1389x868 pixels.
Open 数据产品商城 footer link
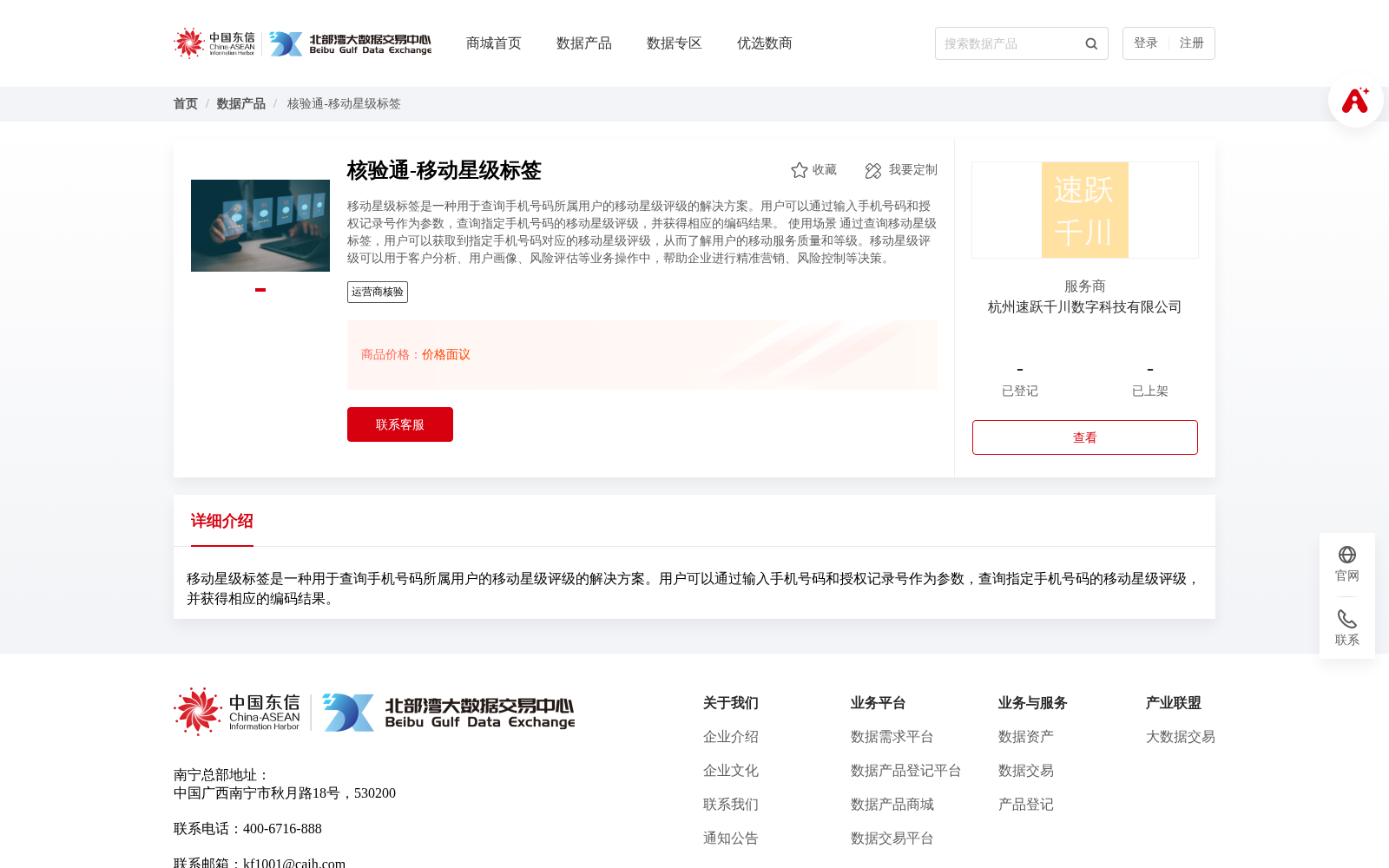coord(892,805)
